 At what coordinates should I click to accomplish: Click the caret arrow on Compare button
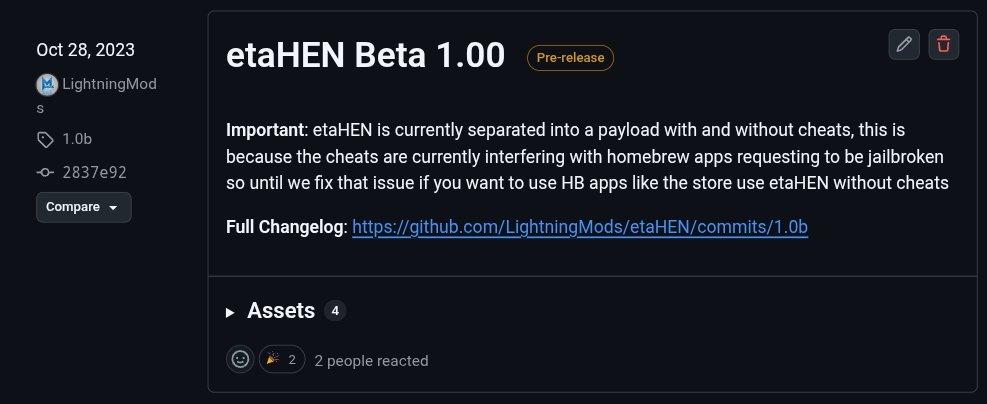click(x=113, y=208)
